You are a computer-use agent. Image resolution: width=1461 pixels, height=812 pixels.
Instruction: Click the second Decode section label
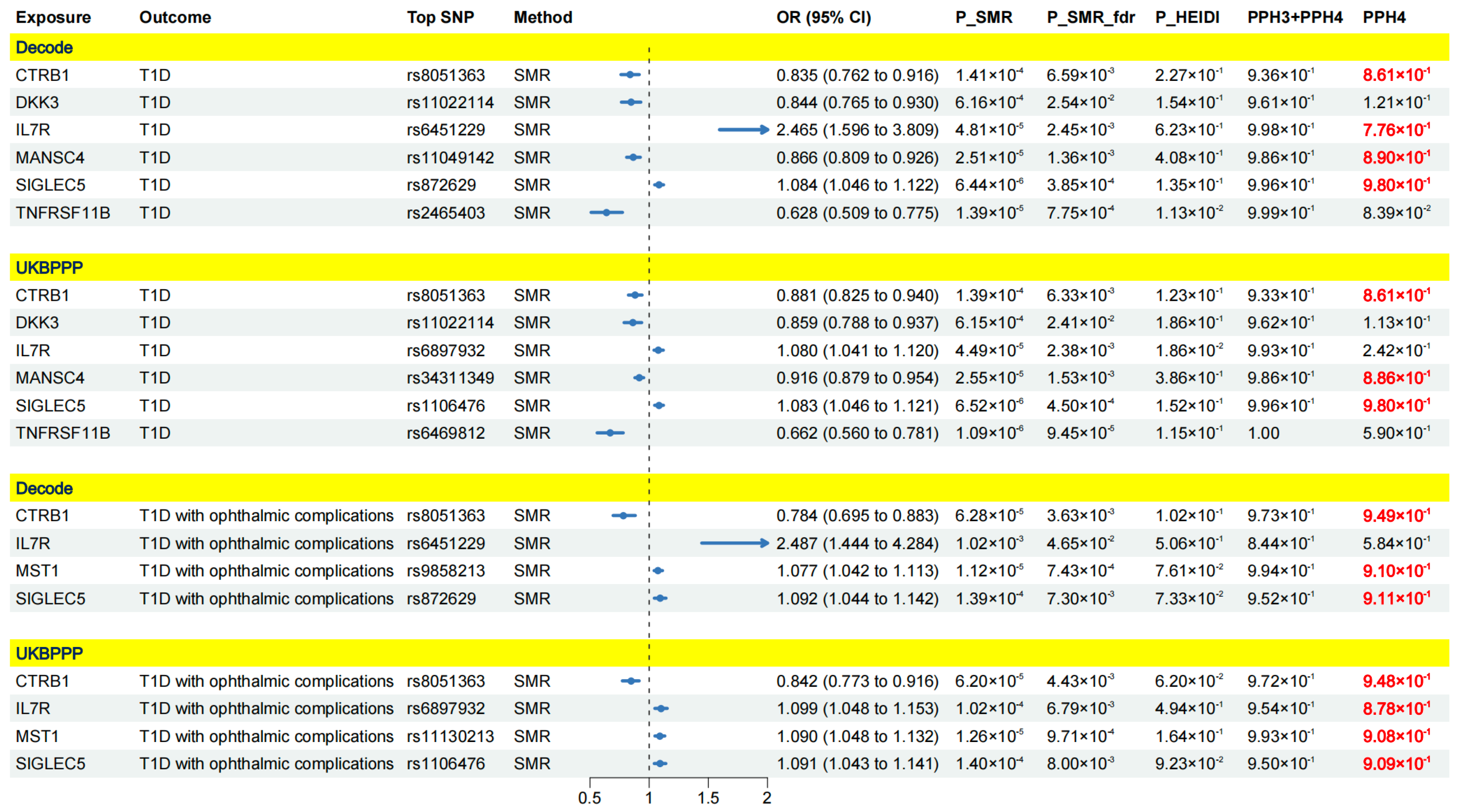[44, 489]
